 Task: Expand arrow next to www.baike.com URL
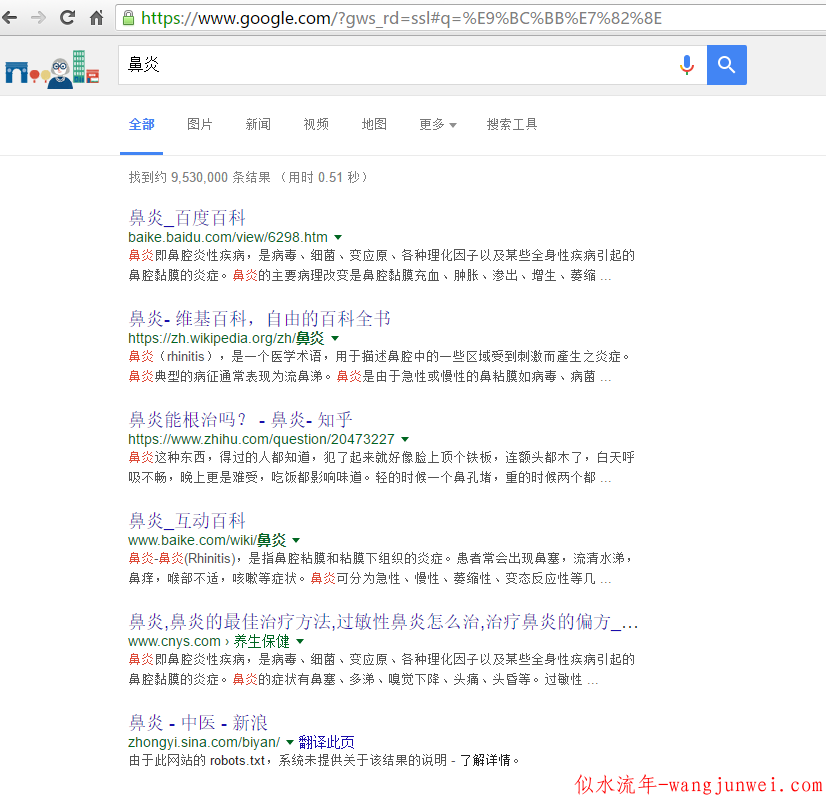[296, 540]
